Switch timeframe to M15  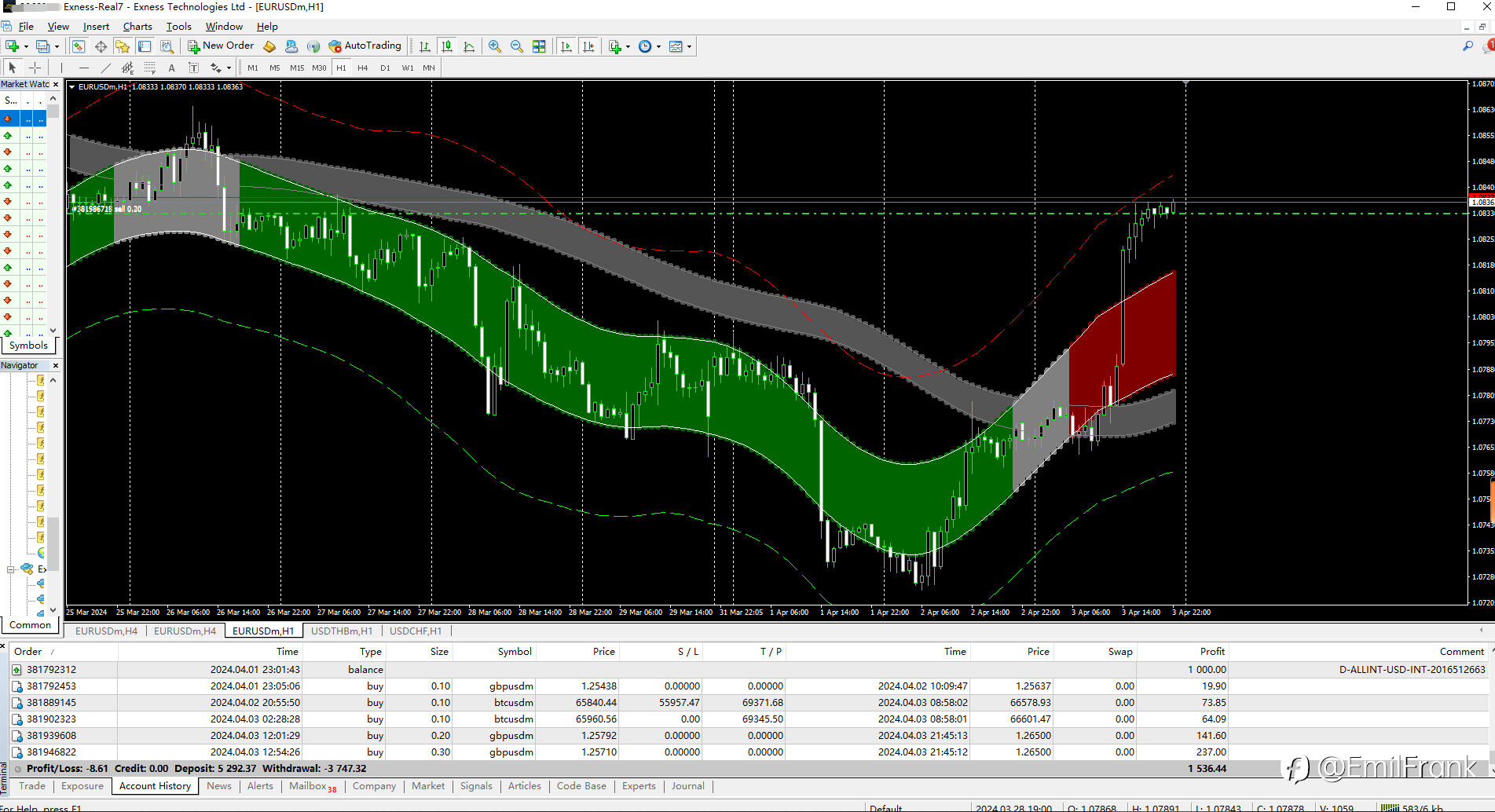(x=297, y=68)
